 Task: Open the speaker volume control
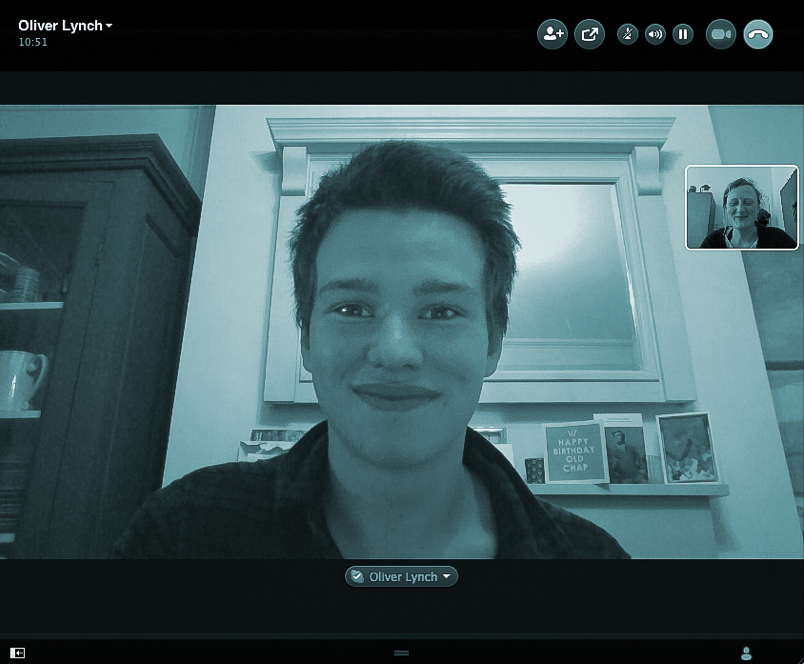click(655, 34)
